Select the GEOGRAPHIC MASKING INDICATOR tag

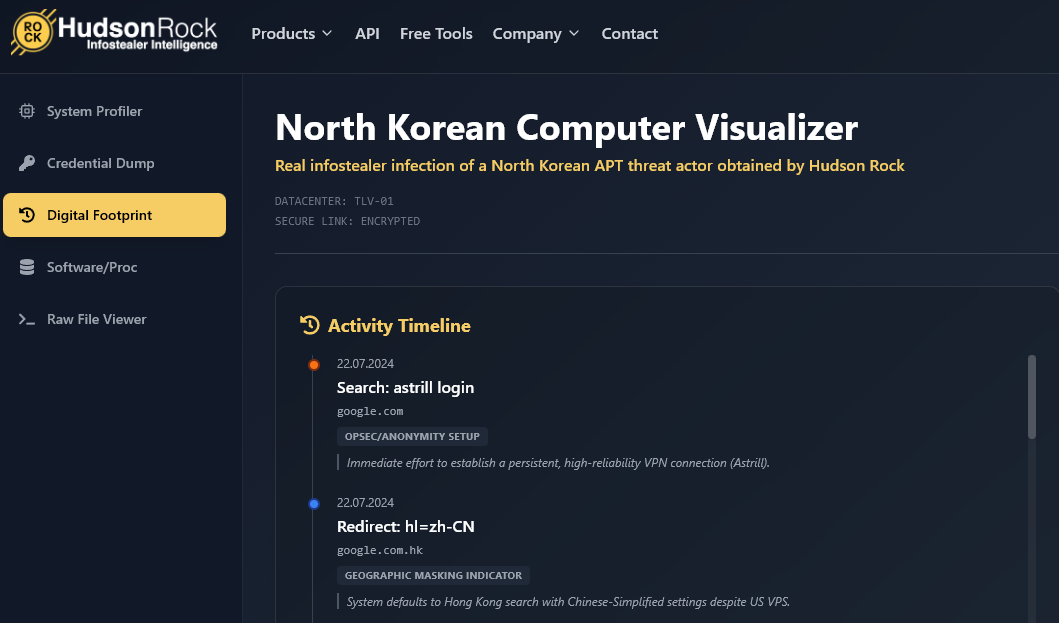point(432,575)
